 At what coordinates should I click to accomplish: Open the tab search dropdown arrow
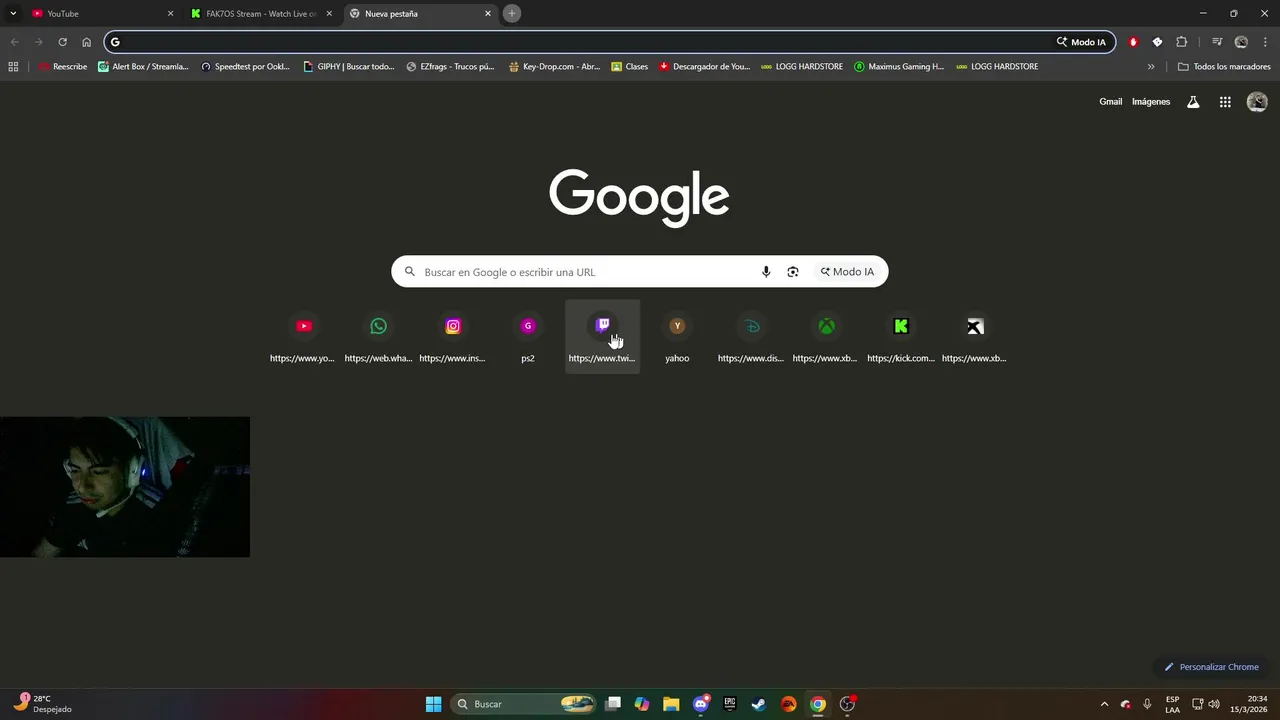13,14
